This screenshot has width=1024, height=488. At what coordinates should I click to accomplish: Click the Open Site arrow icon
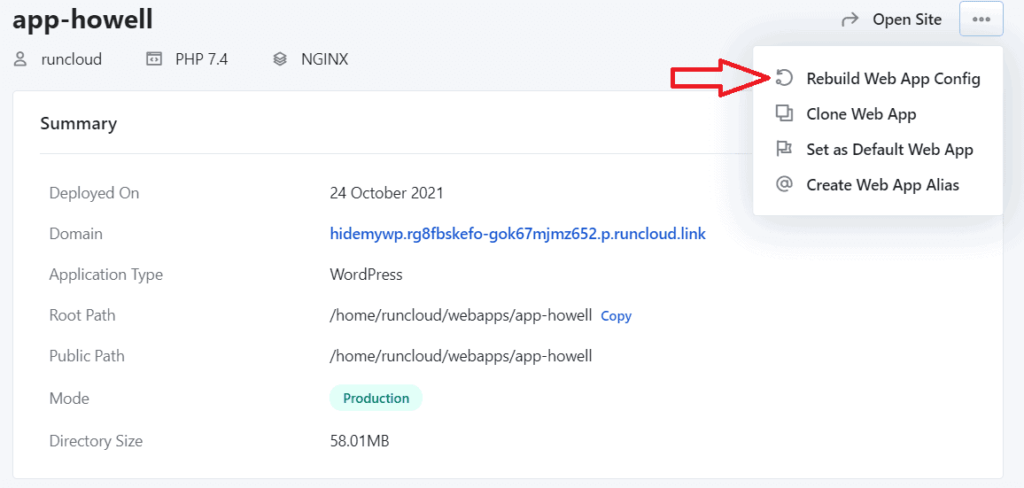[x=851, y=19]
